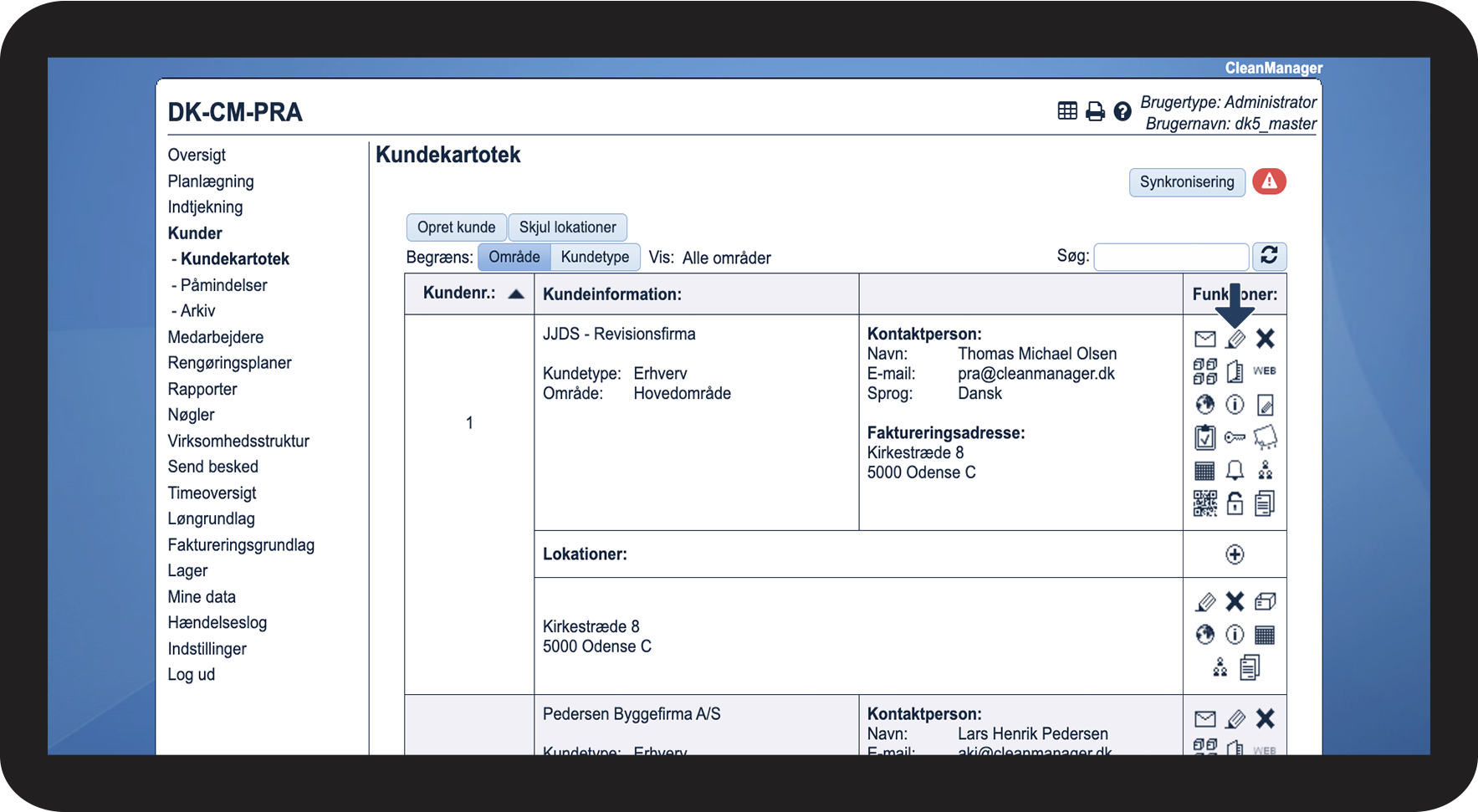Click the bell reminder icon for JJDS
Screen dimensions: 1478x812
[1235, 470]
